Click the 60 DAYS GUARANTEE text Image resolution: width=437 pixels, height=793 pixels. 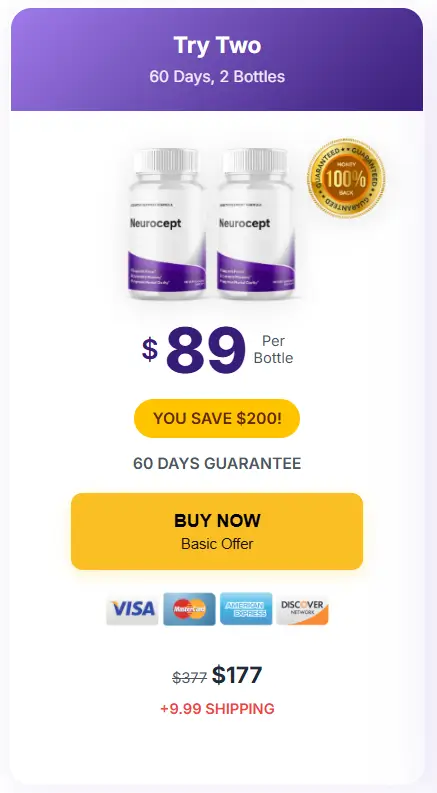217,463
